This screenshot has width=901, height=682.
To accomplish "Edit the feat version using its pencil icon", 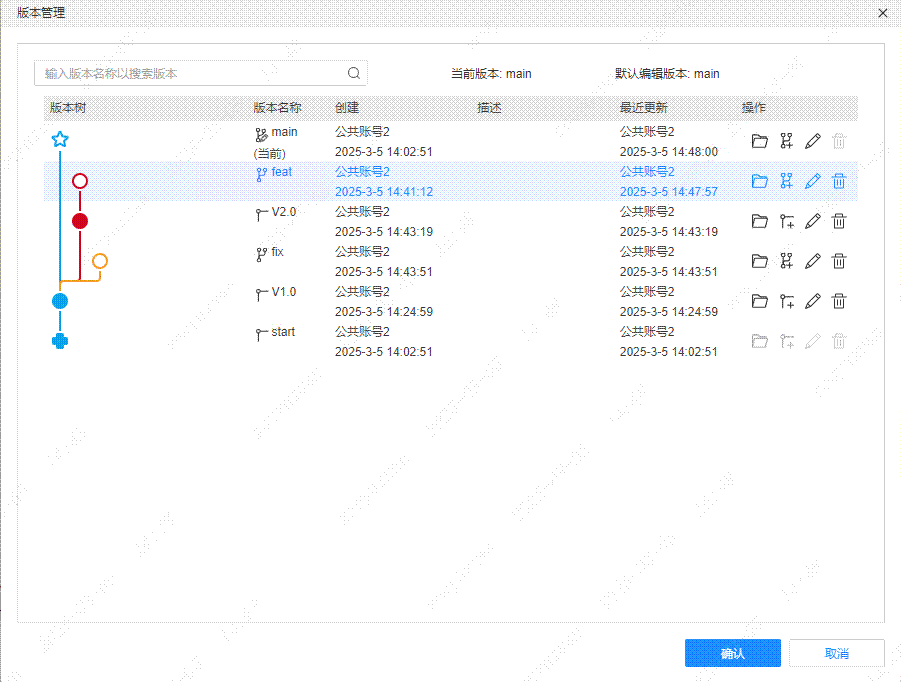I will tap(812, 181).
